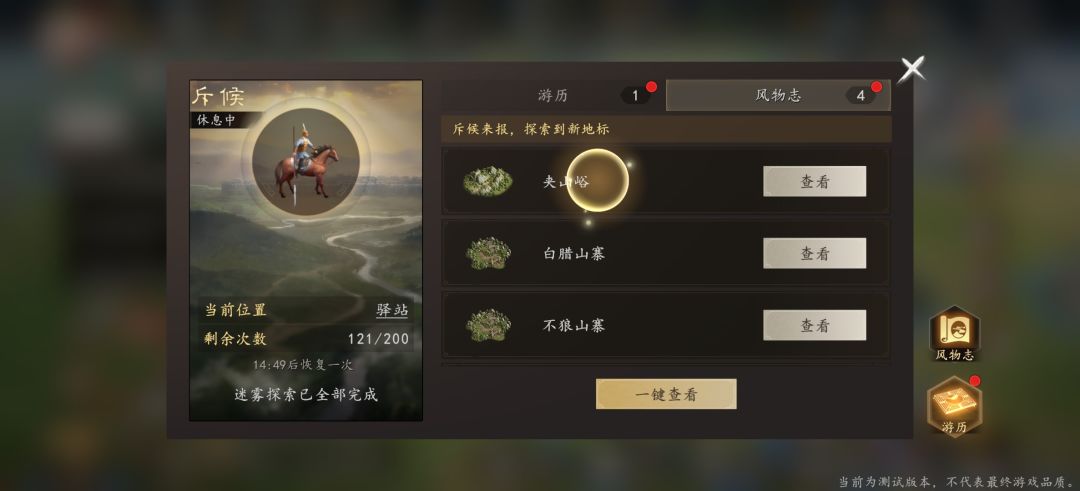Select the 白腊山寨 list row name
Viewport: 1080px width, 491px height.
tap(574, 253)
